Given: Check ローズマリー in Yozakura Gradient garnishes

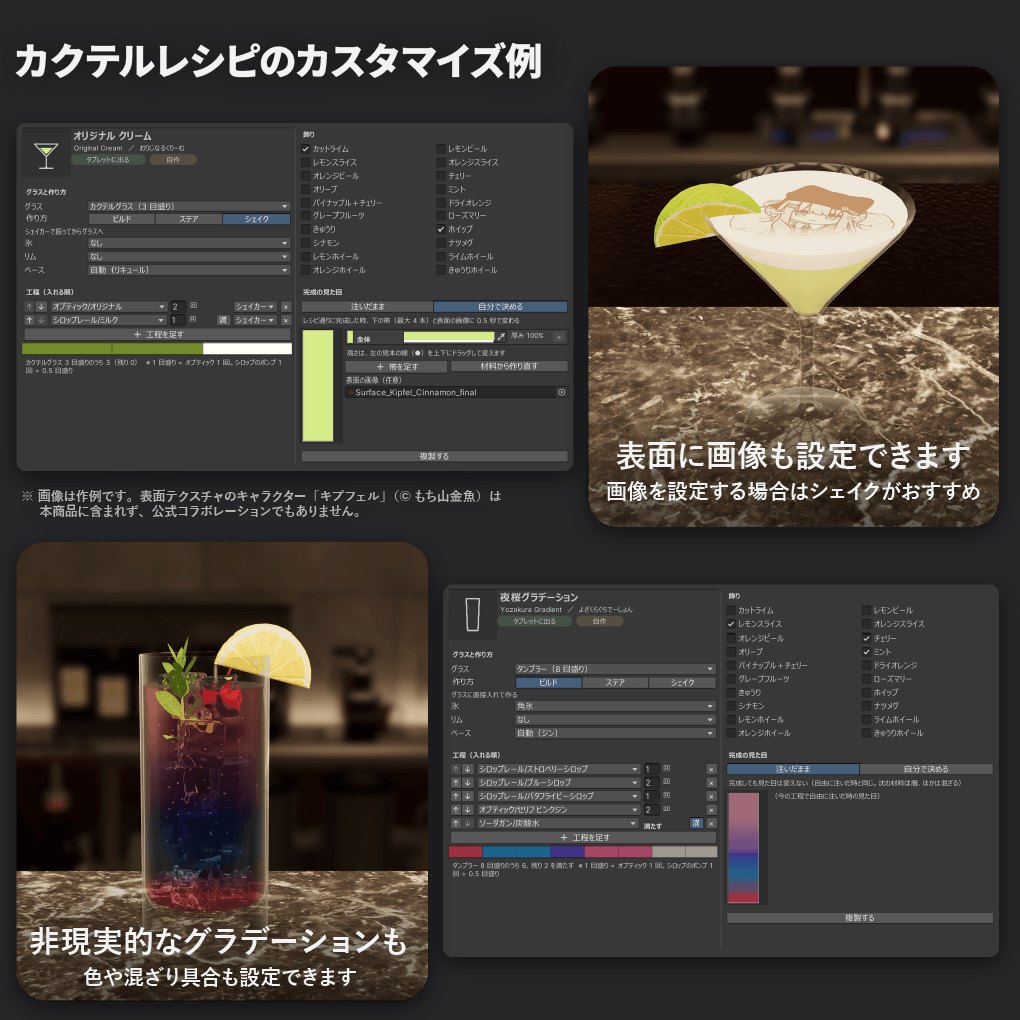Looking at the screenshot, I should [866, 679].
